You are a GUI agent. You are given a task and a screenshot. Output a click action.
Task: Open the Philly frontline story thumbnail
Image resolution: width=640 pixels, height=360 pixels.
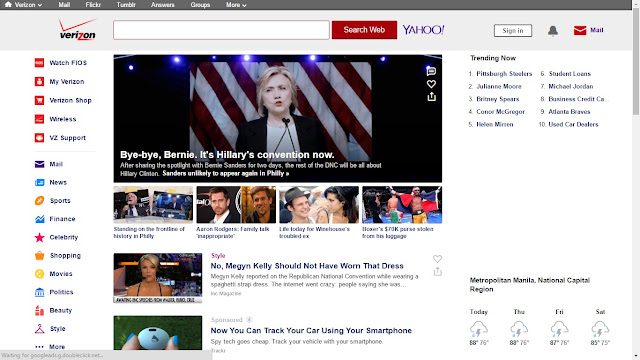[153, 205]
